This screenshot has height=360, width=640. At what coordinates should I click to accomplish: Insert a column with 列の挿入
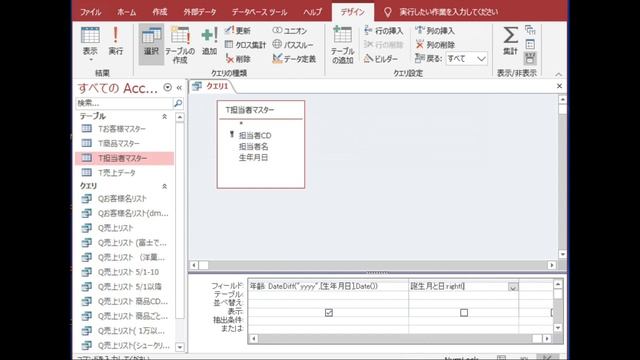click(x=435, y=31)
